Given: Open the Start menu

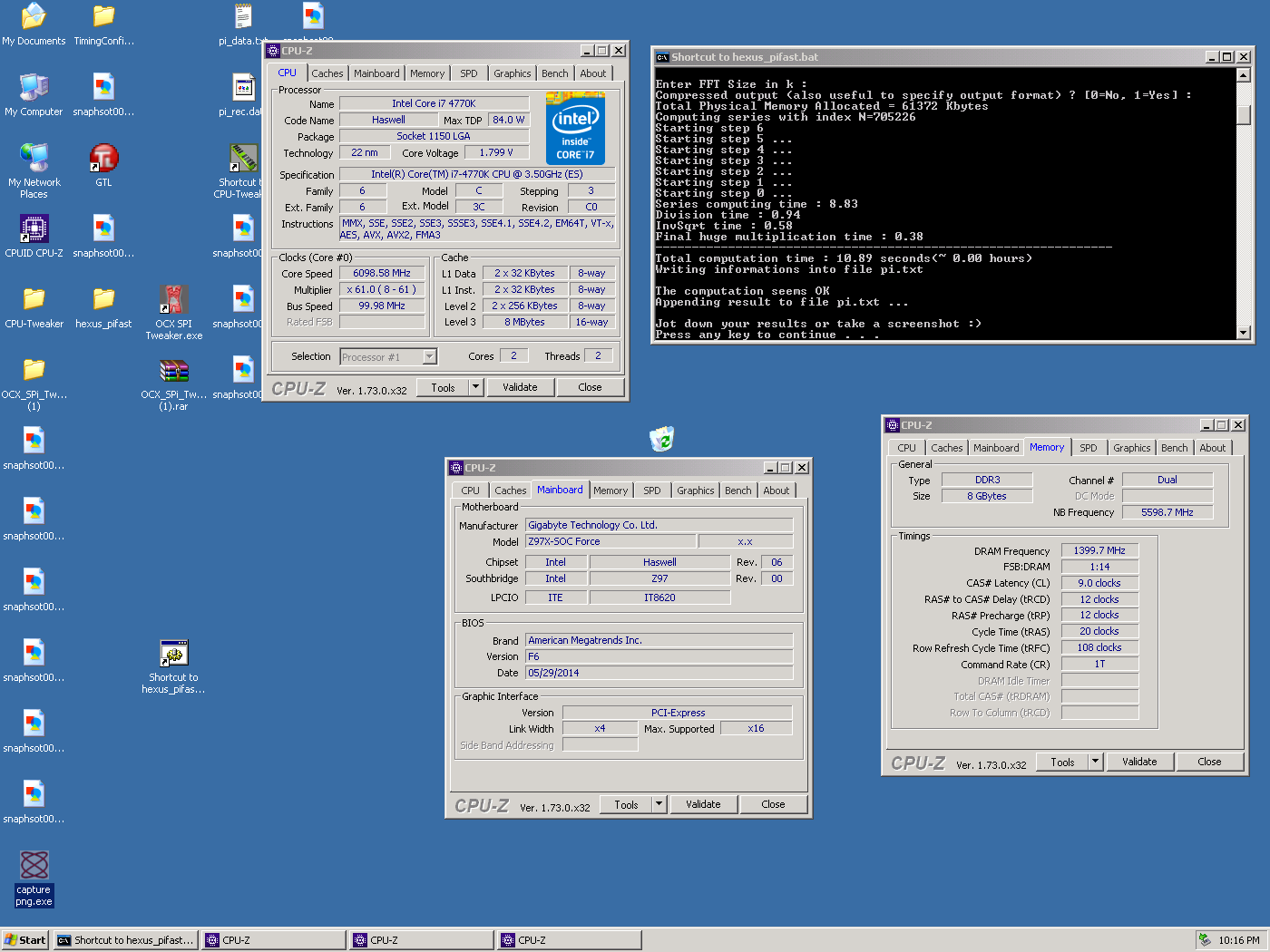Looking at the screenshot, I should click(x=25, y=940).
